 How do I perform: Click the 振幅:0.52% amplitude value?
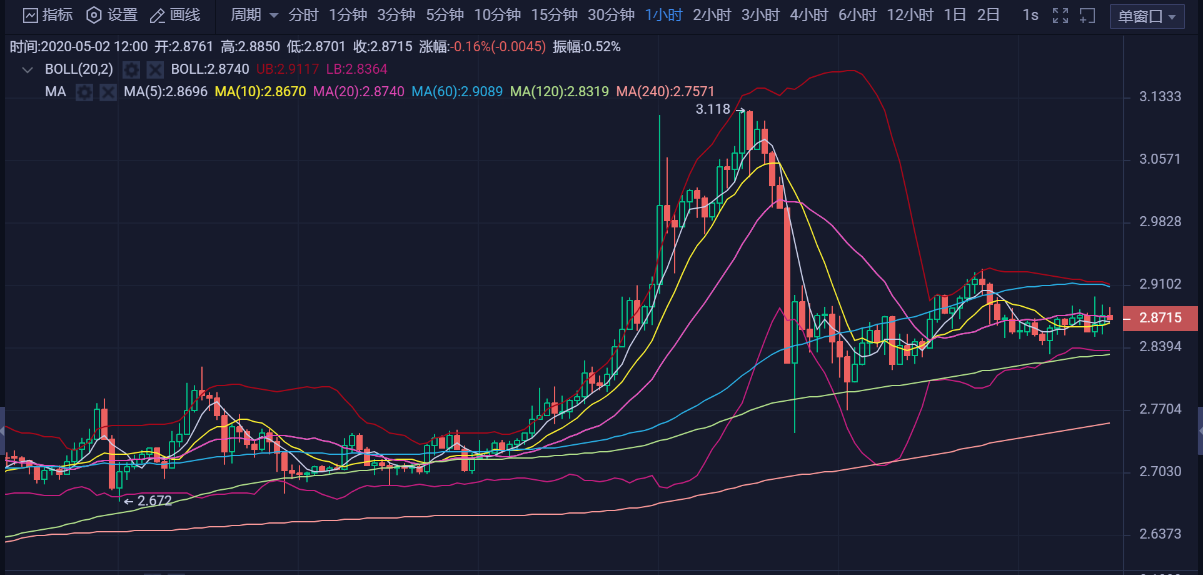pos(587,47)
